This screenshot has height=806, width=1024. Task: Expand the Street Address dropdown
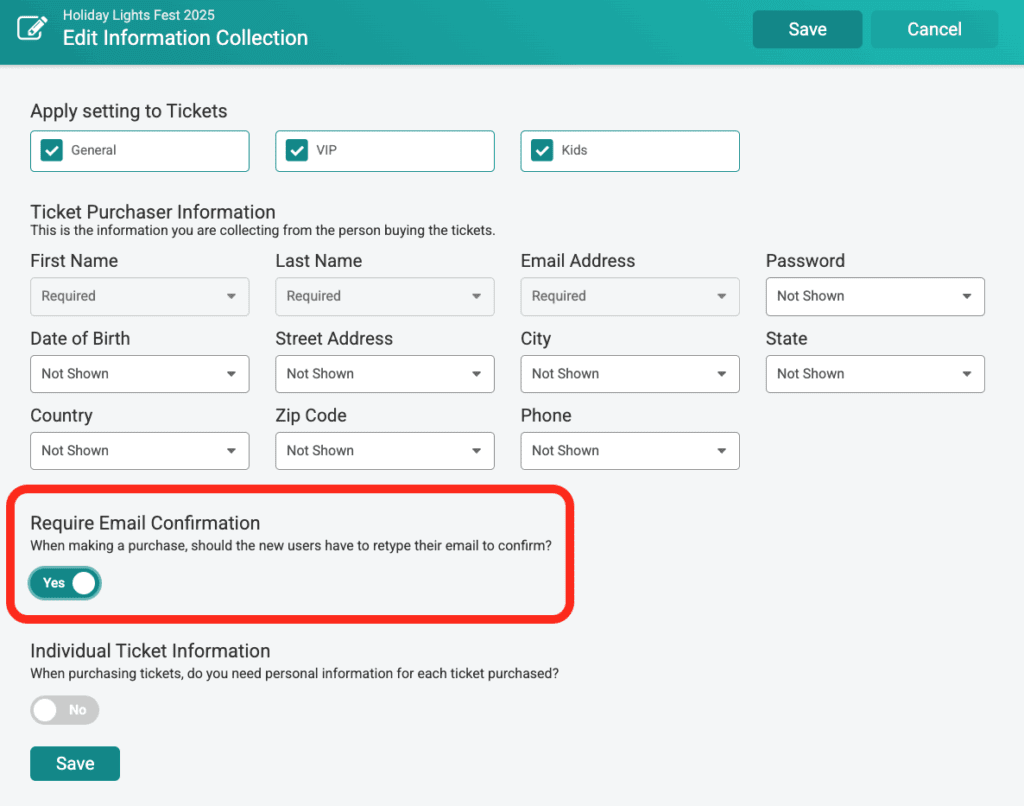point(384,374)
